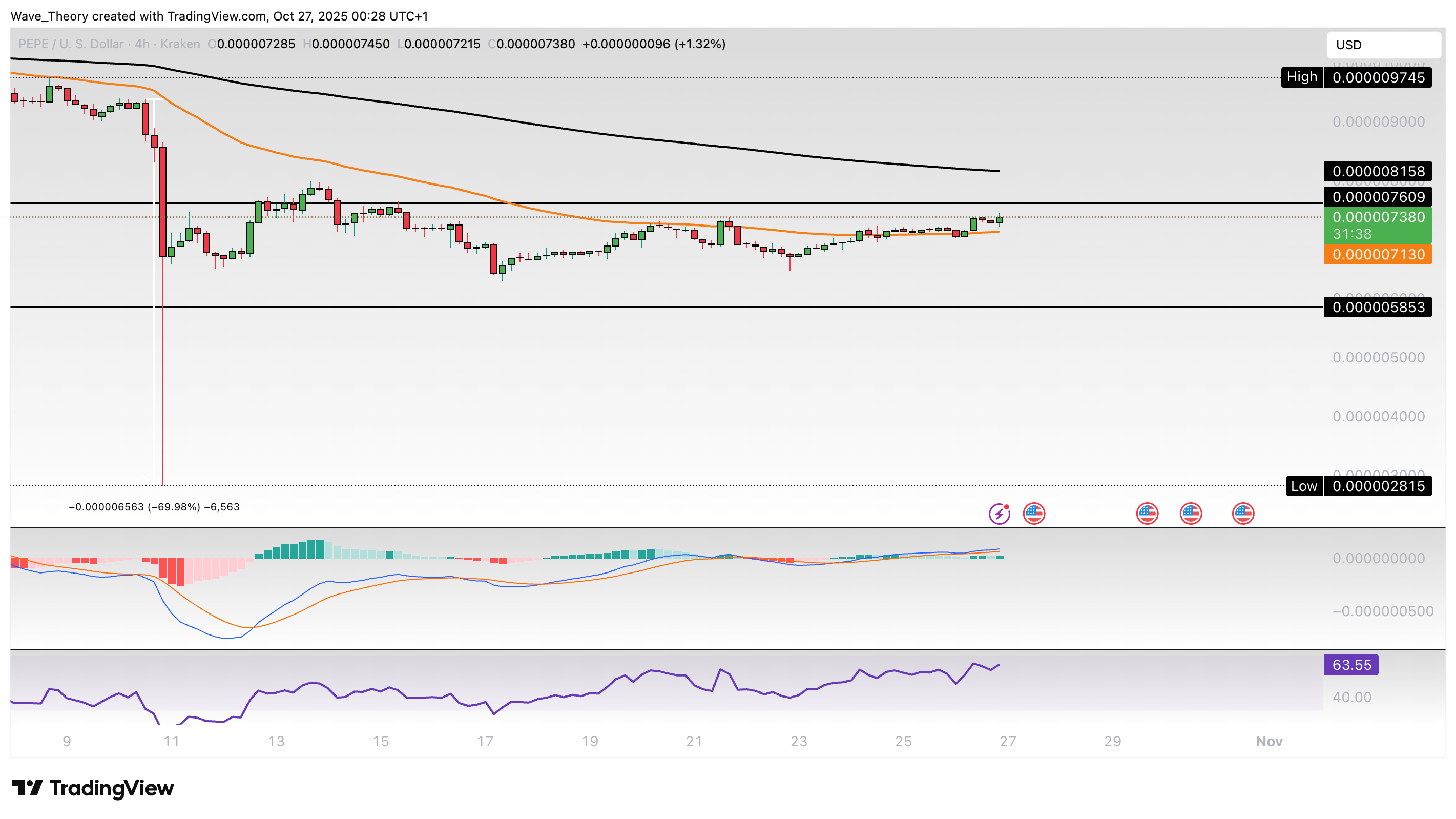Open the PEPE / U.S. Dollar symbol search
The image size is (1456, 819).
(71, 44)
